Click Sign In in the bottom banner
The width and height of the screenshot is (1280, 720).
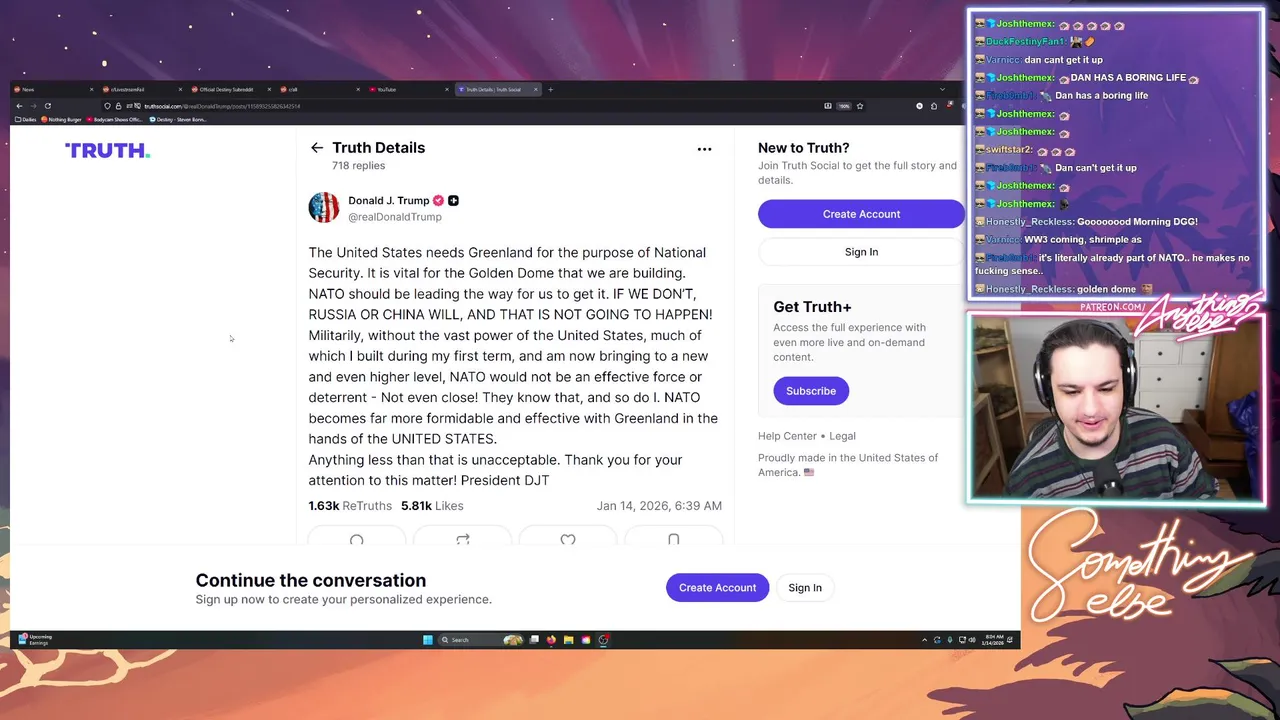[x=805, y=588]
